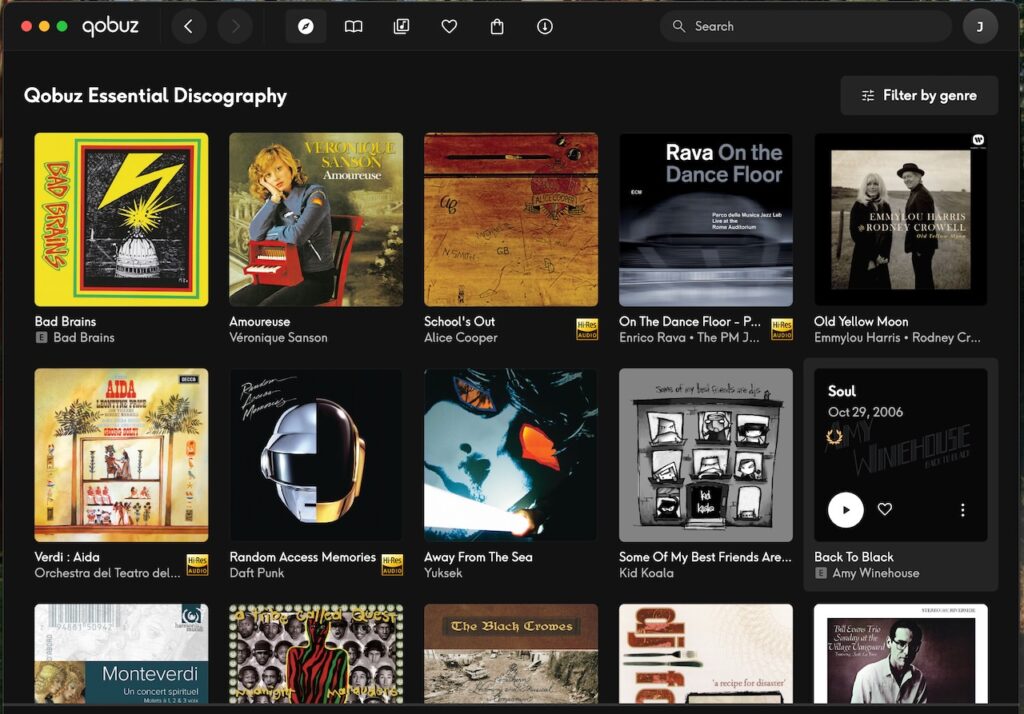This screenshot has height=714, width=1024.
Task: Open Downloads with the download arrow icon
Action: click(544, 26)
